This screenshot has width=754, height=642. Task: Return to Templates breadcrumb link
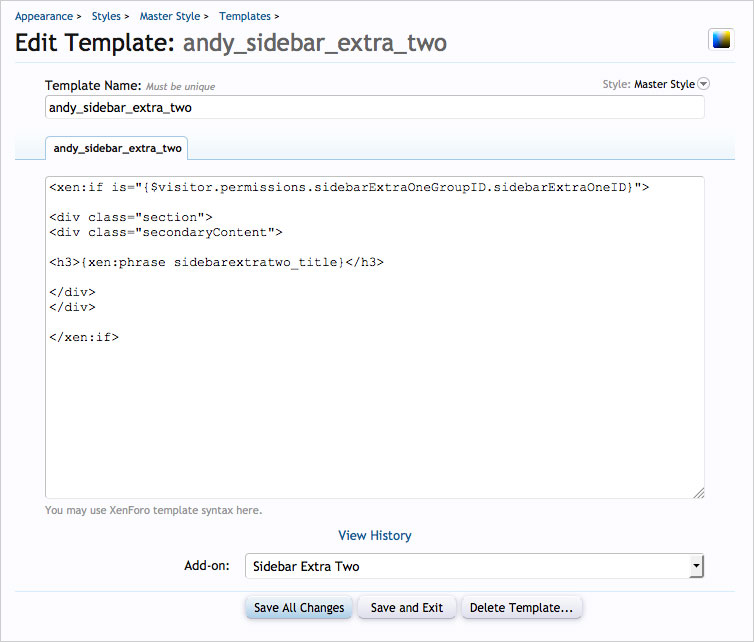click(x=245, y=16)
